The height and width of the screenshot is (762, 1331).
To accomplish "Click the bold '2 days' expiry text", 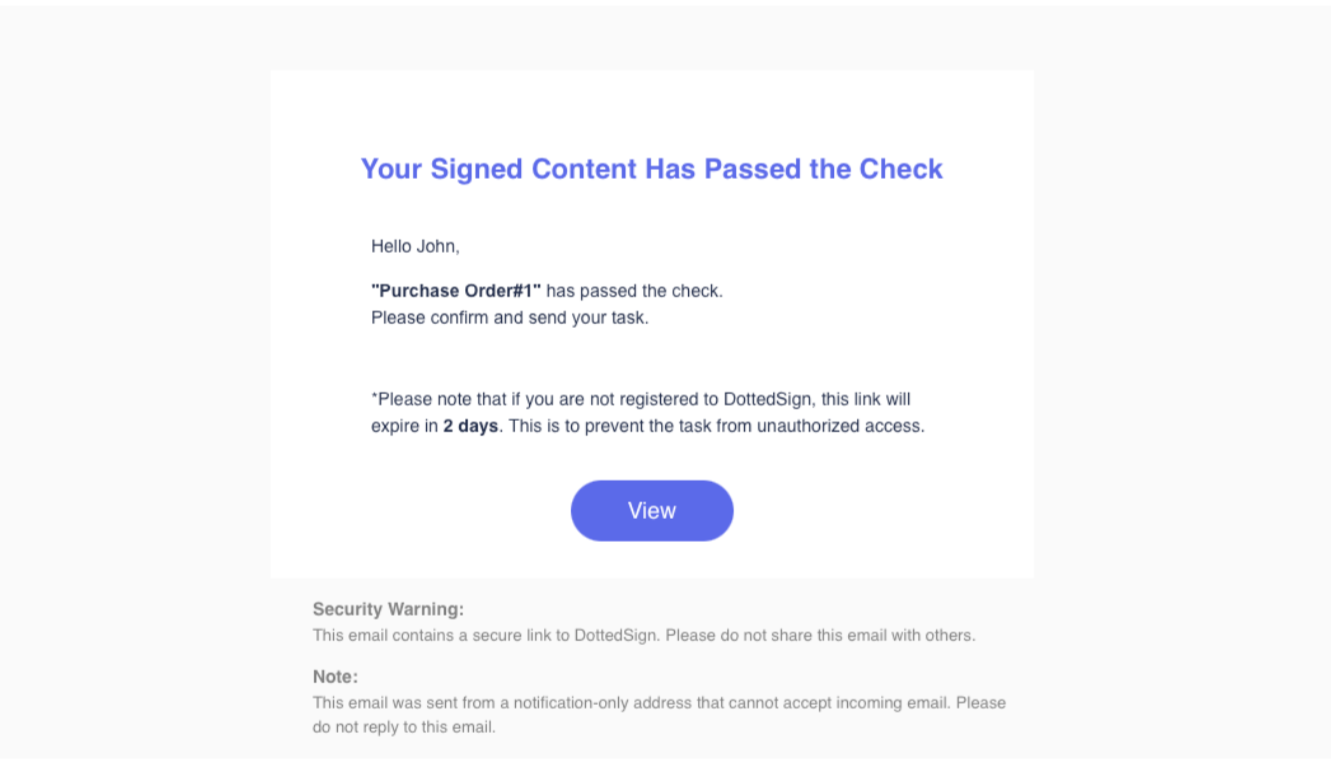I will [470, 426].
